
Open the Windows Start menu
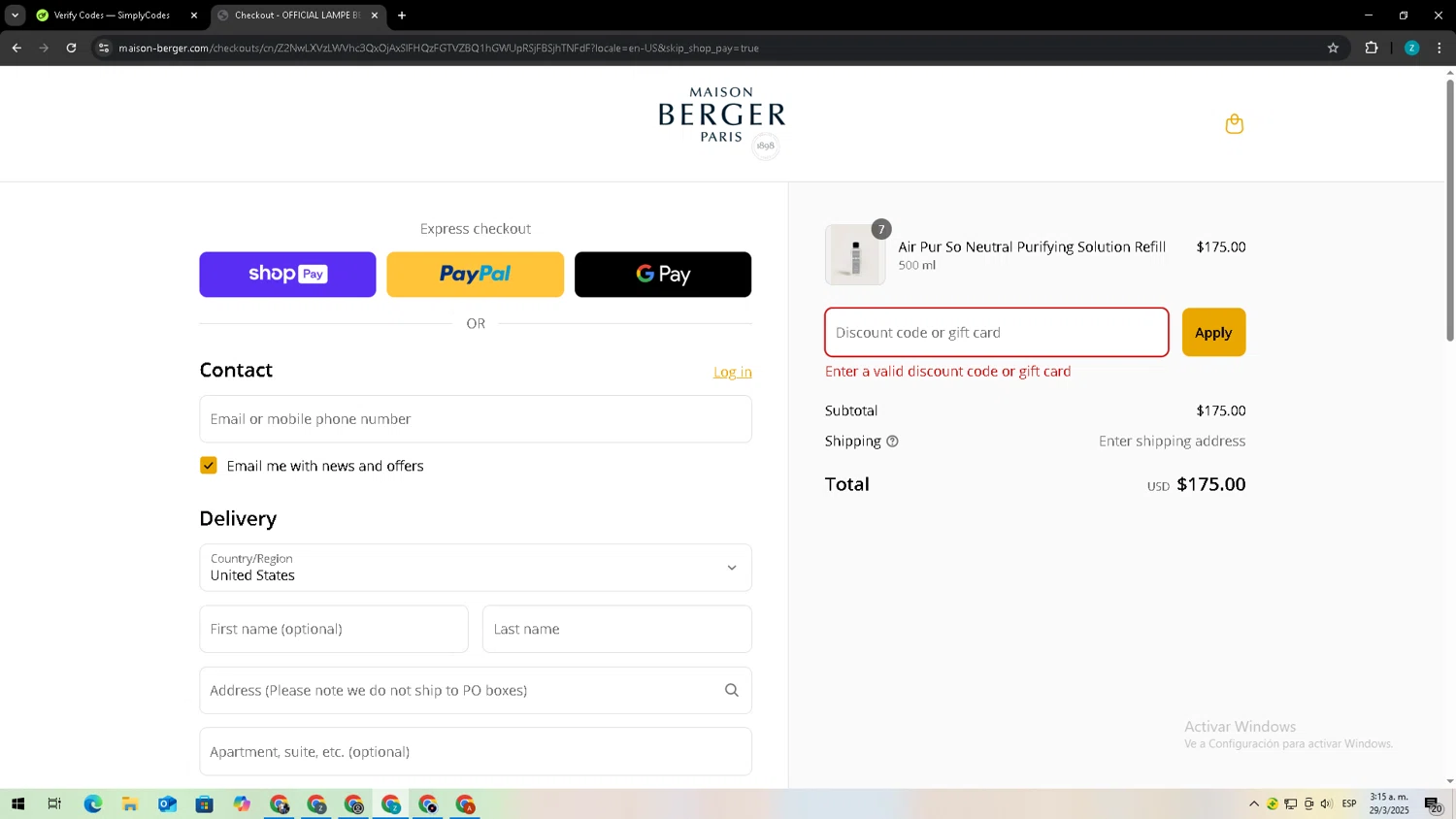pos(17,804)
